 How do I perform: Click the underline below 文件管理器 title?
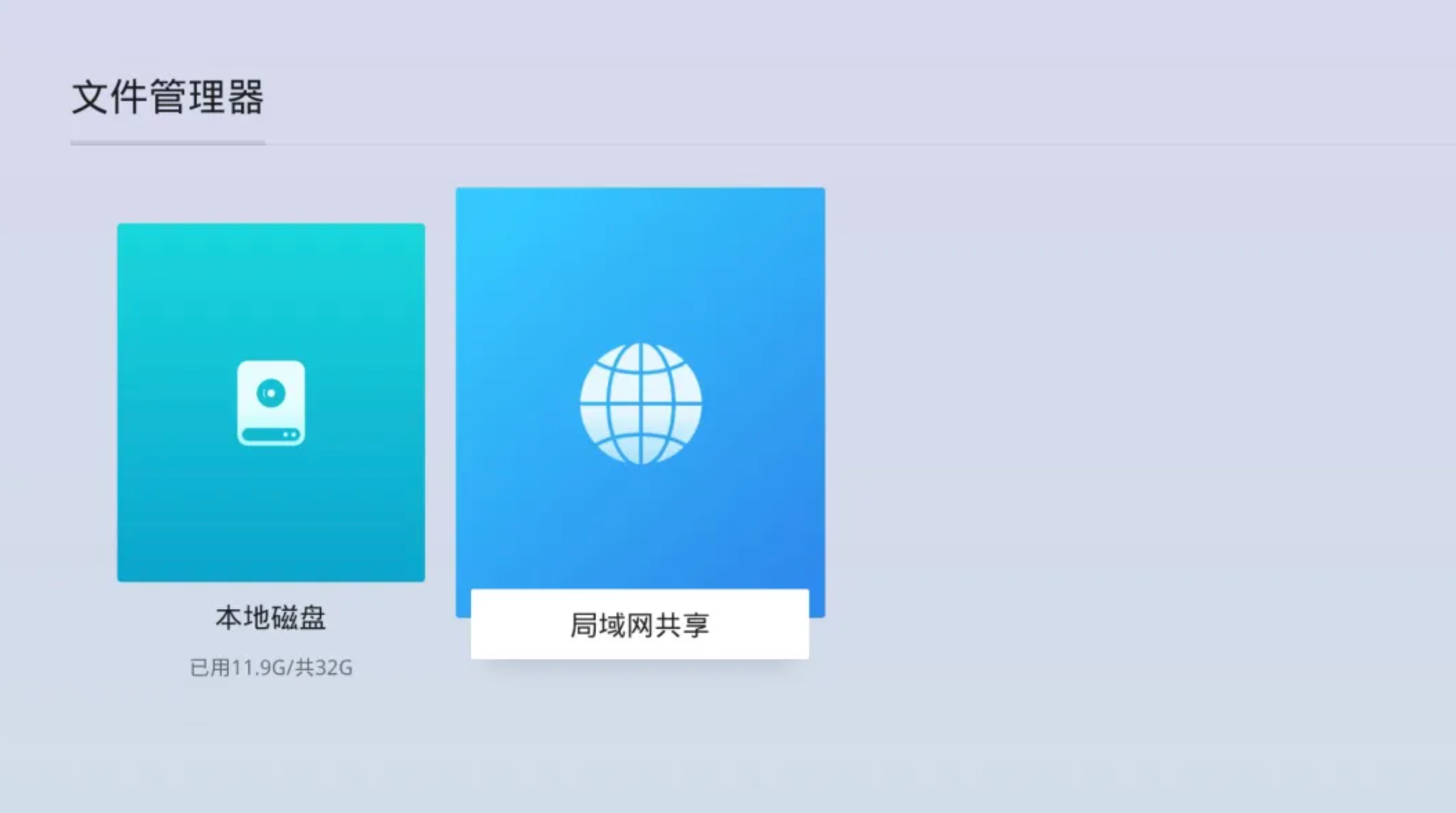pyautogui.click(x=168, y=143)
